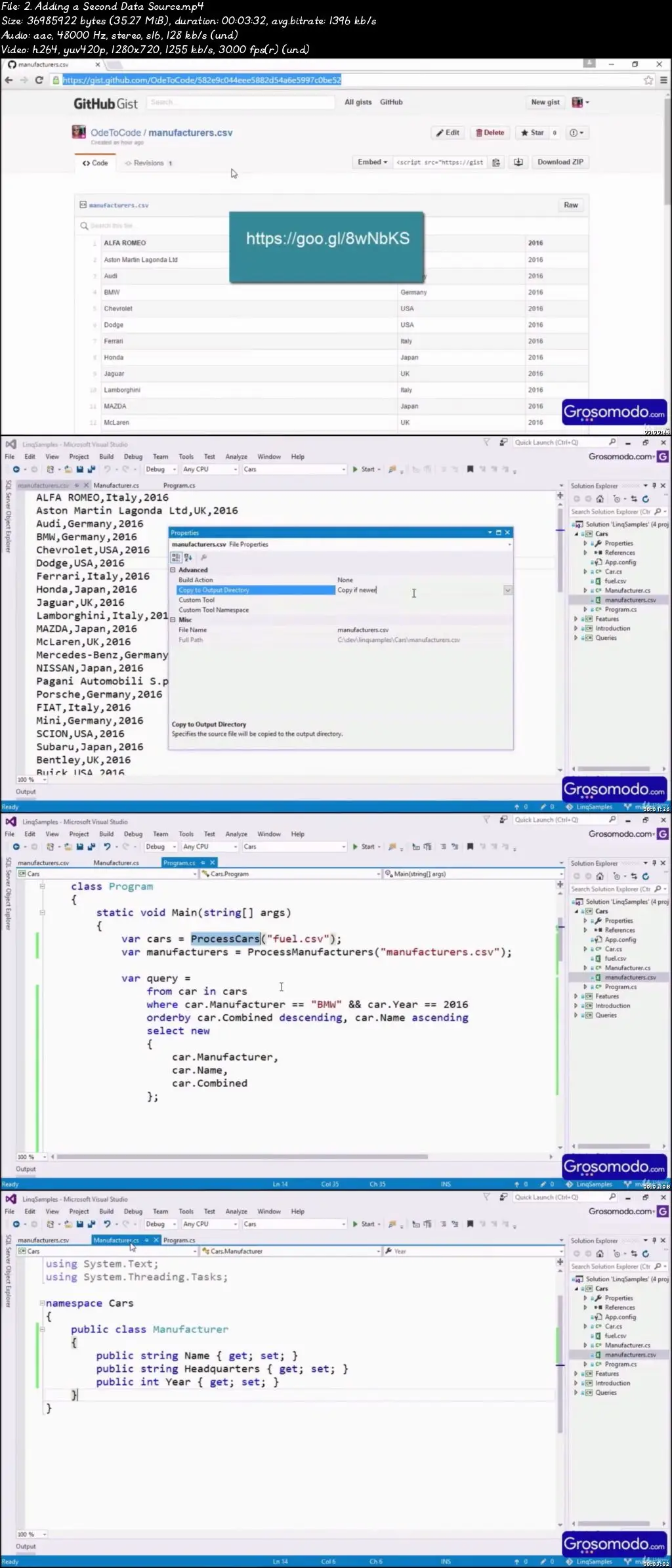Collapse the Advanced category in Properties
Image resolution: width=672 pixels, height=1568 pixels.
173,570
